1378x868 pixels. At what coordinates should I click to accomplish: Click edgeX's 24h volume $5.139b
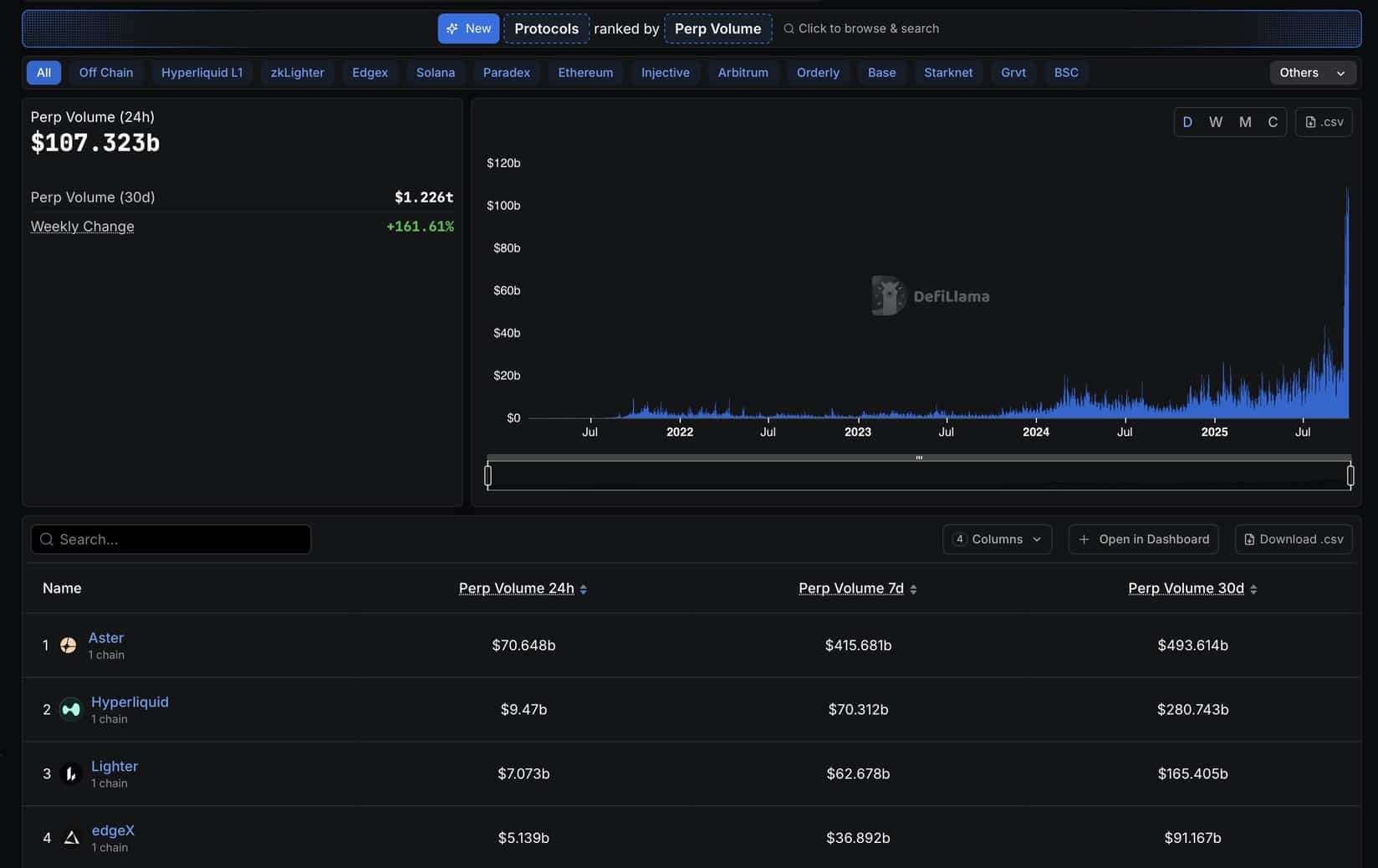523,838
